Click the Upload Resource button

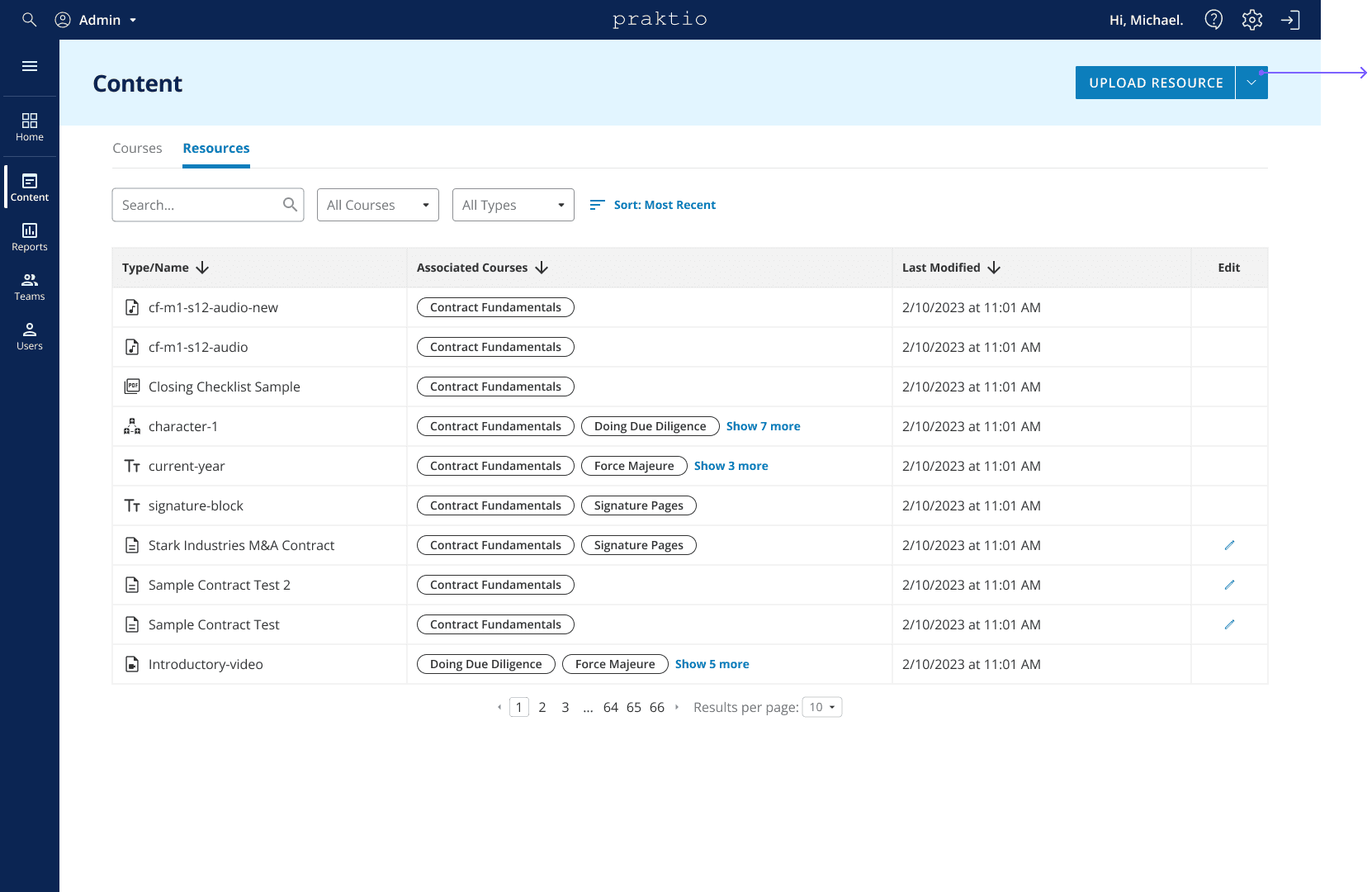(x=1156, y=83)
